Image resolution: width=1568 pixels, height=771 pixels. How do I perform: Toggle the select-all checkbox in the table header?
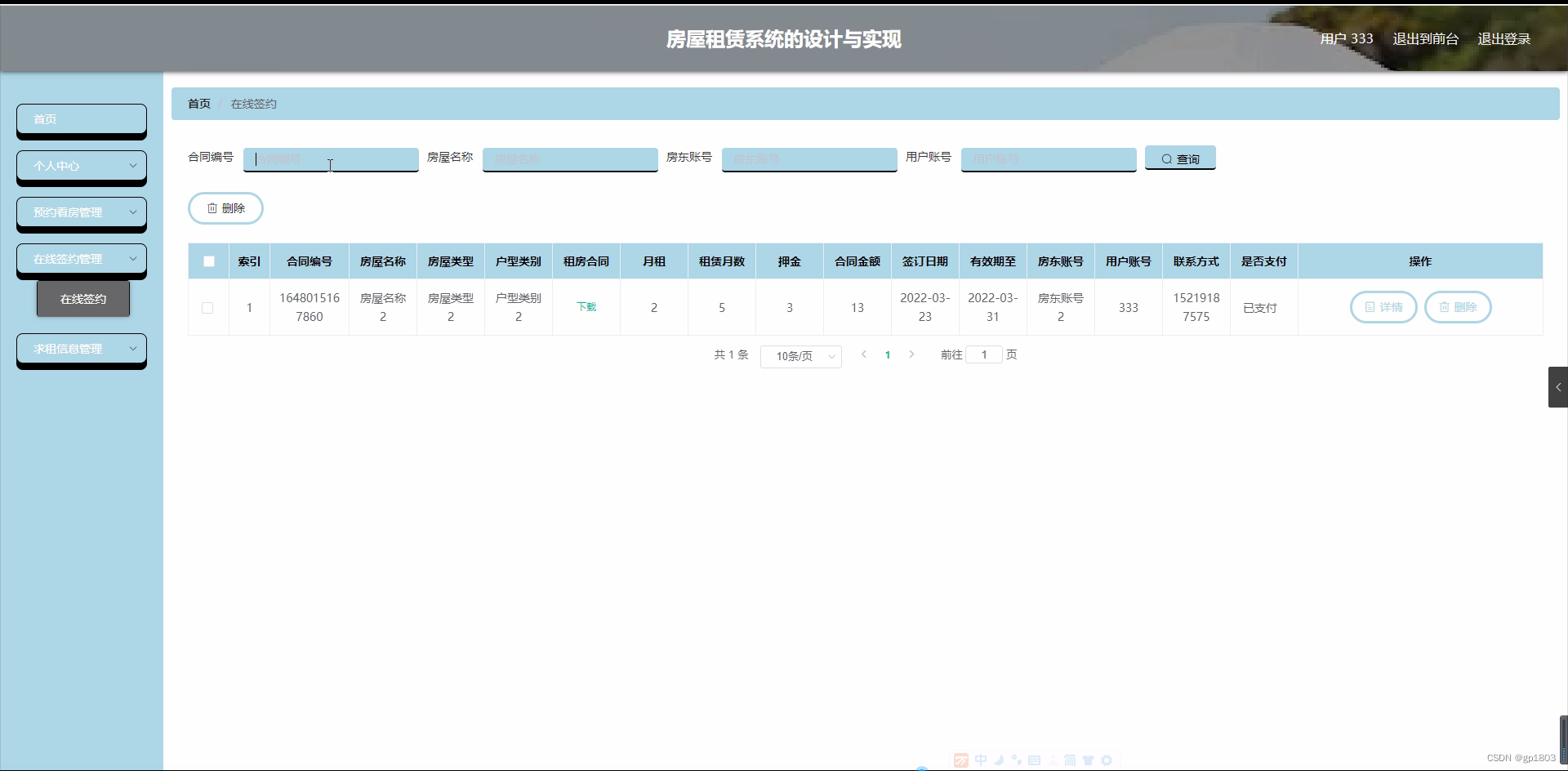[x=208, y=261]
